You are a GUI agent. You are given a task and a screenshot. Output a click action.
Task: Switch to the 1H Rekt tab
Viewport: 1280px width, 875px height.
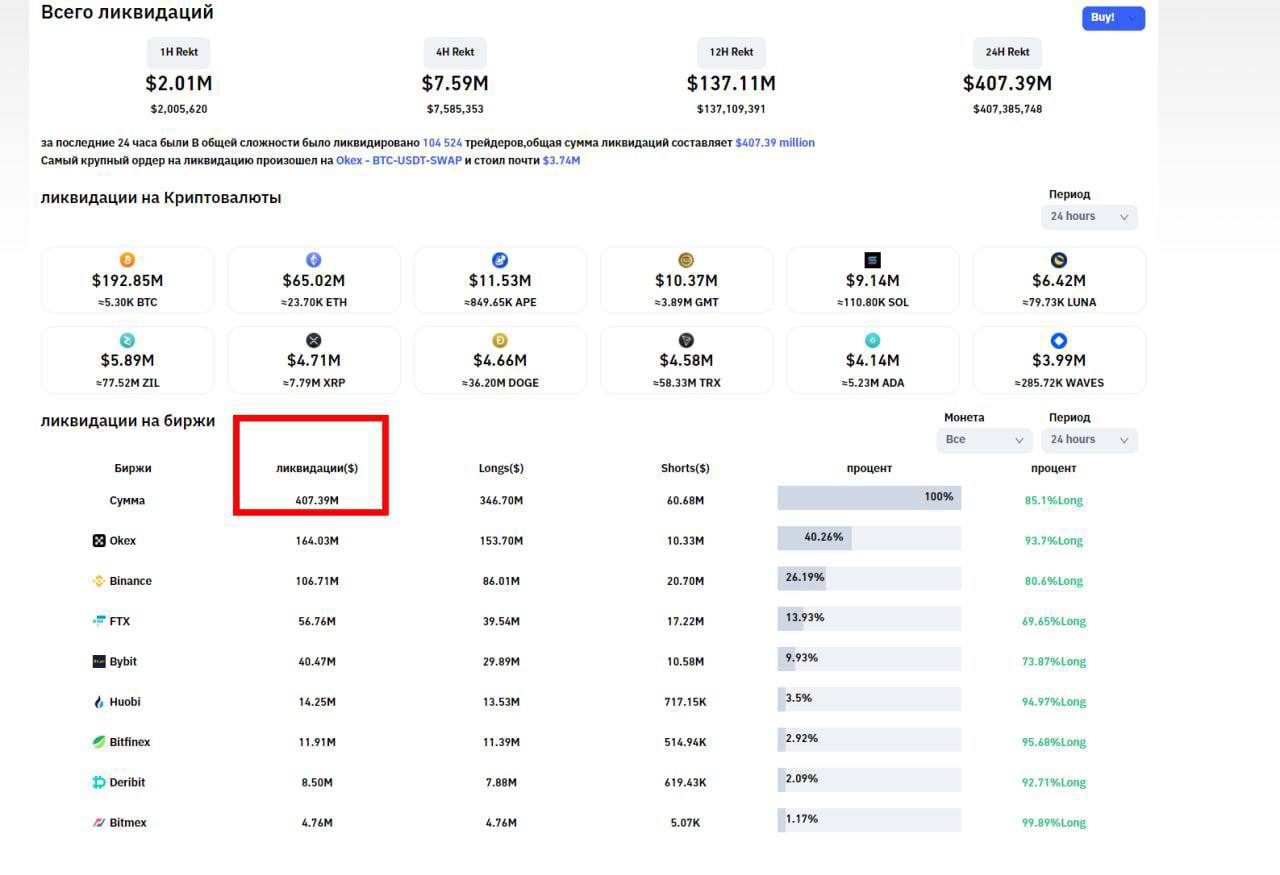pos(179,52)
